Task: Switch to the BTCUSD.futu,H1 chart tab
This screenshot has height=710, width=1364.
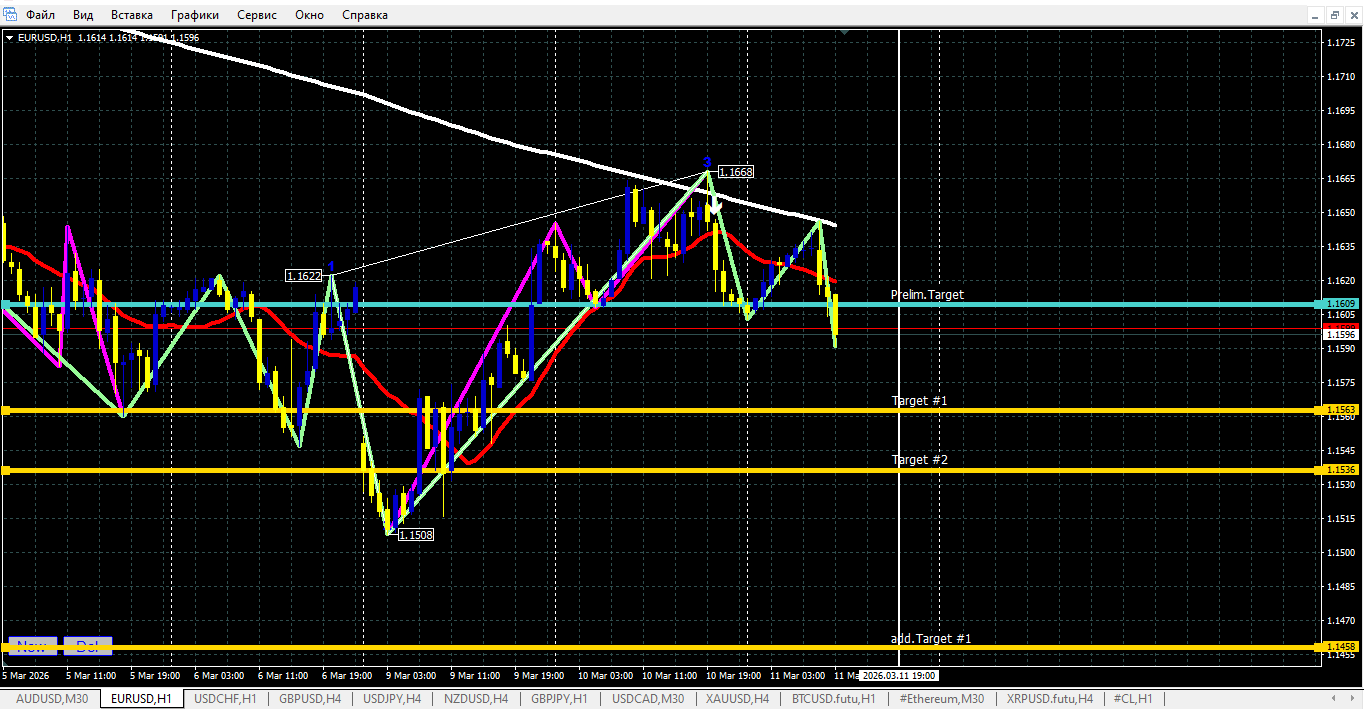Action: click(x=834, y=698)
